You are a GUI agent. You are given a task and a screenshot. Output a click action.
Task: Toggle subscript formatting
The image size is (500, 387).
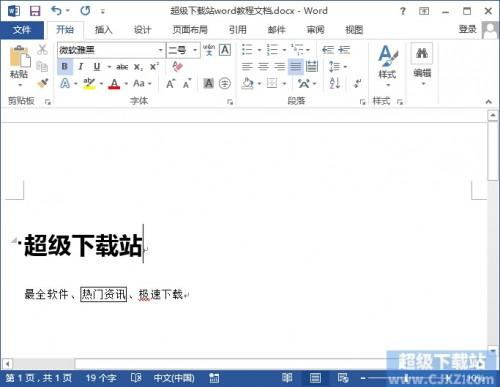(138, 67)
